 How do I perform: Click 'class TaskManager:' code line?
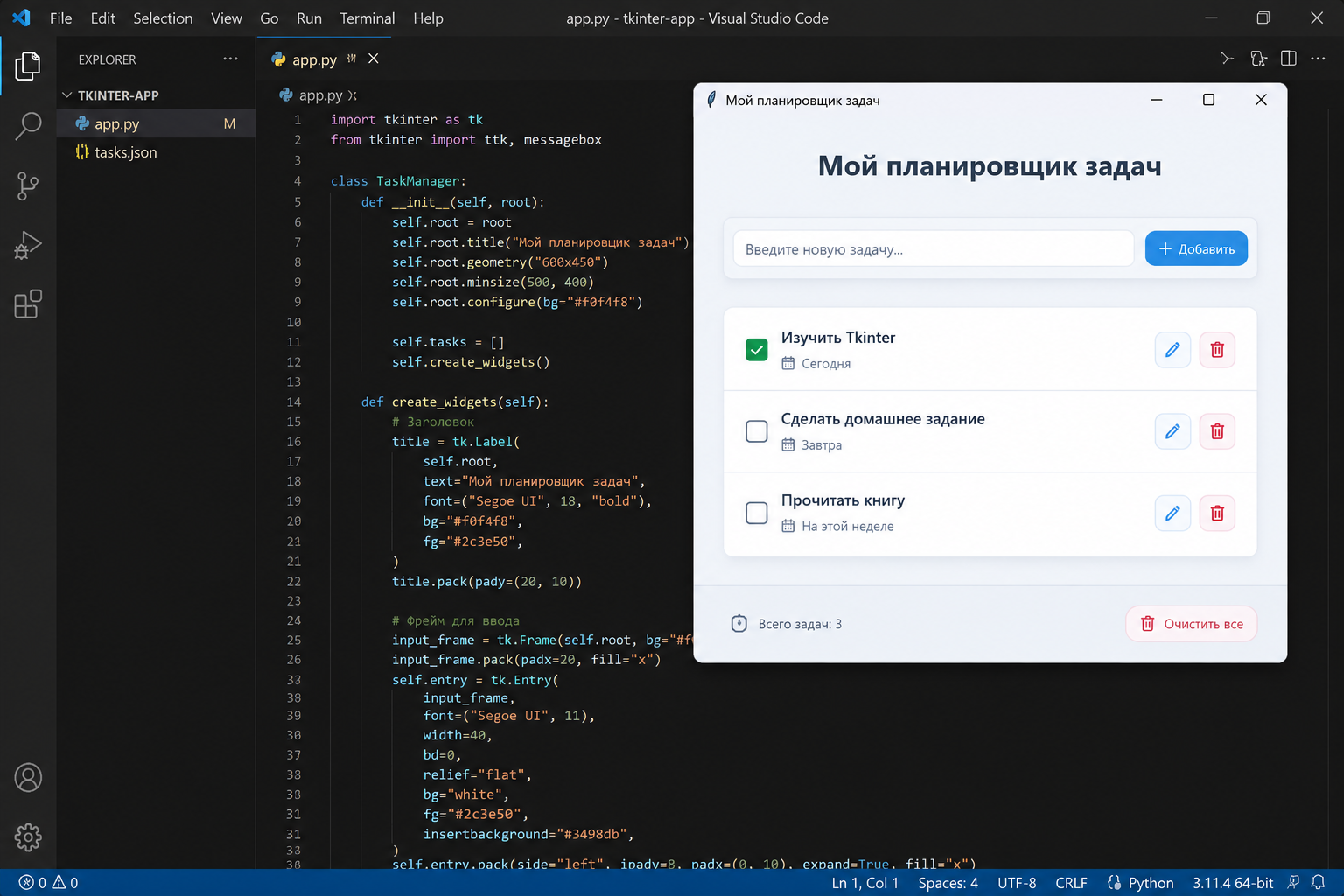point(398,180)
